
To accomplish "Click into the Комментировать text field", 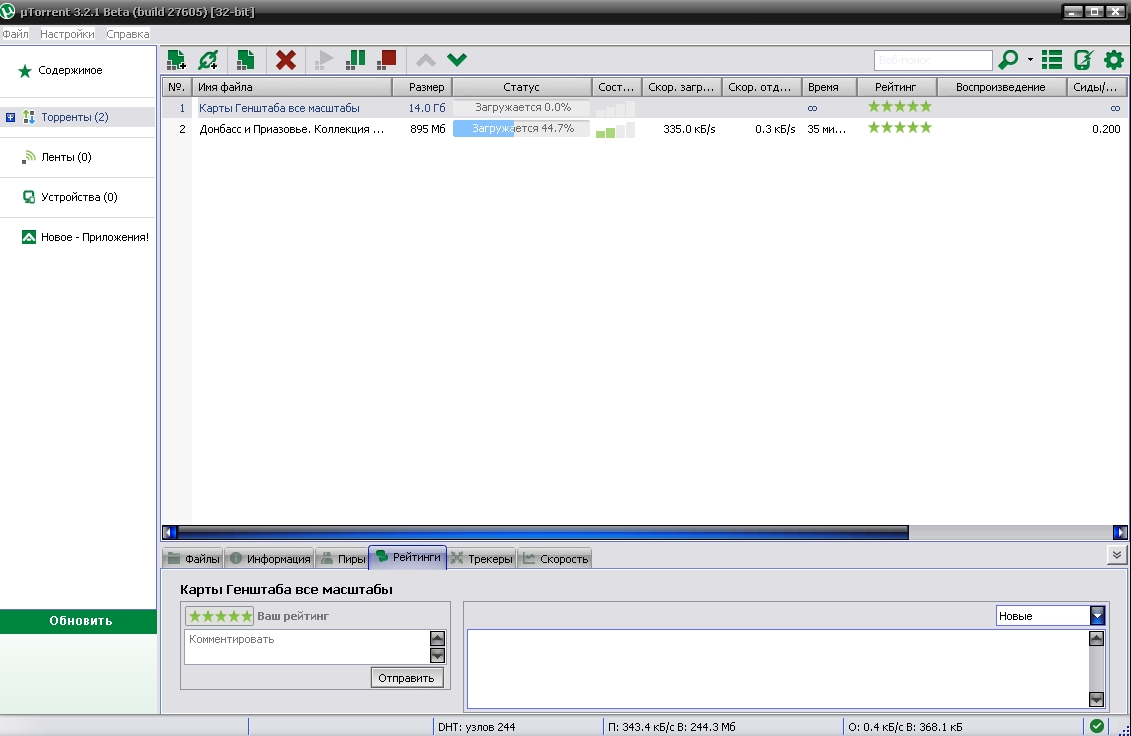I will [305, 646].
